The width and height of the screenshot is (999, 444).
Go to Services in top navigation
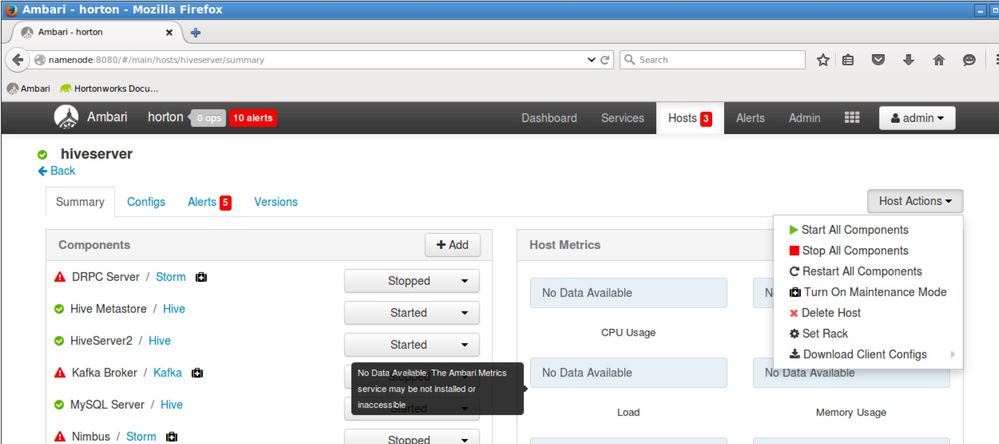(622, 118)
